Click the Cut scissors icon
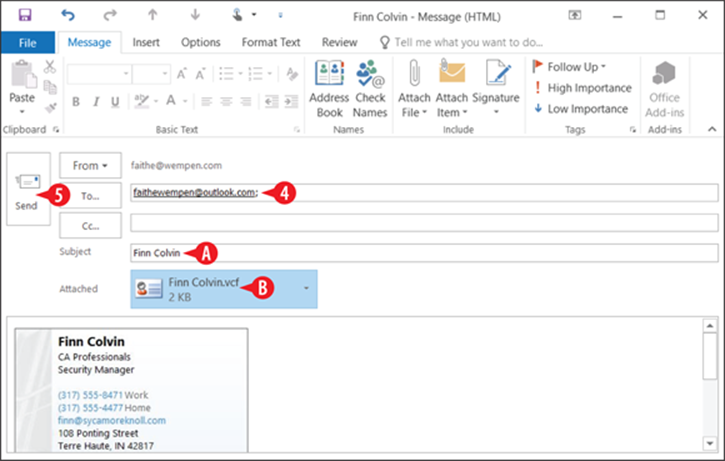725x461 pixels. click(50, 67)
